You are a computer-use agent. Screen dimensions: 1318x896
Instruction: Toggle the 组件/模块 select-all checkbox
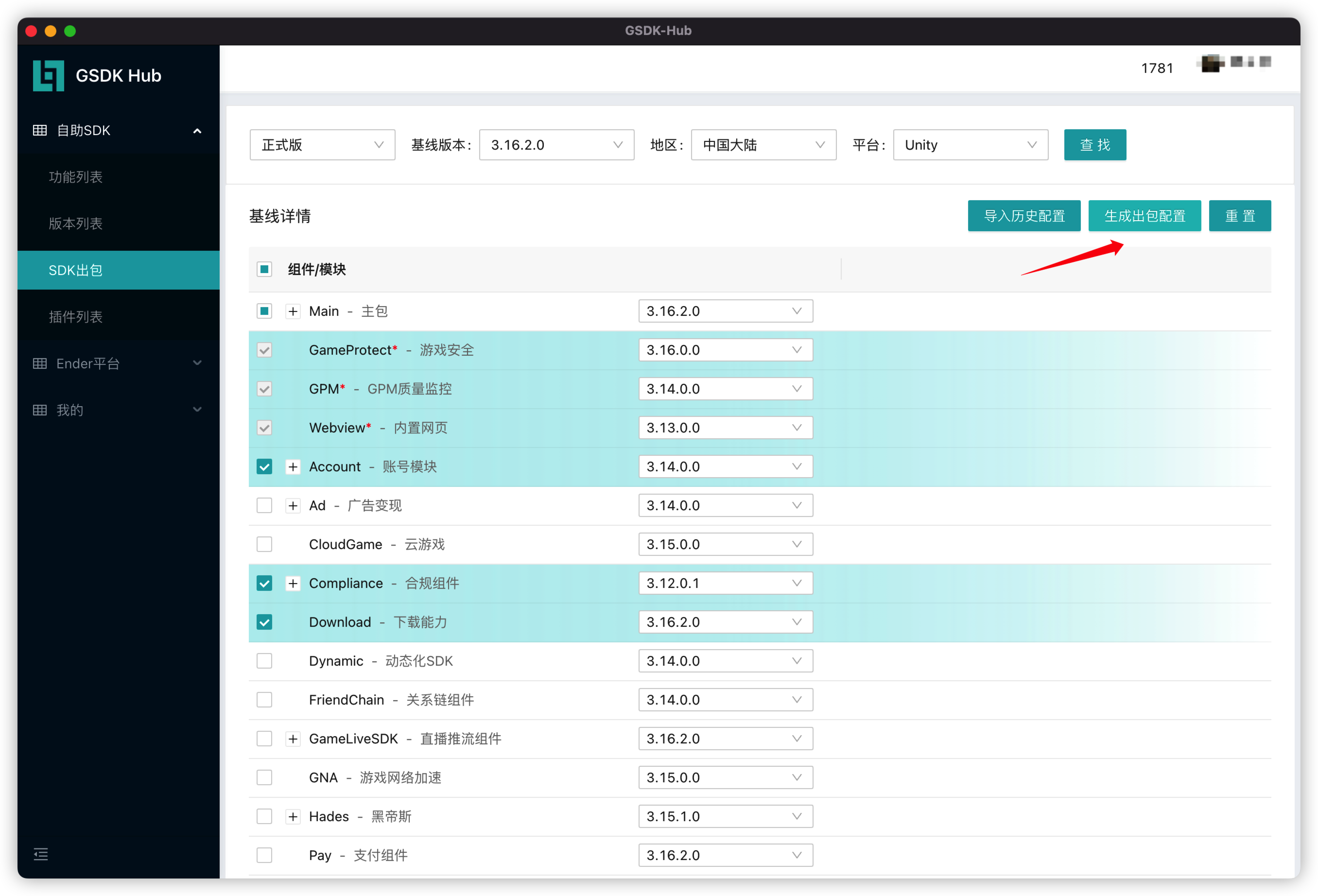click(264, 269)
